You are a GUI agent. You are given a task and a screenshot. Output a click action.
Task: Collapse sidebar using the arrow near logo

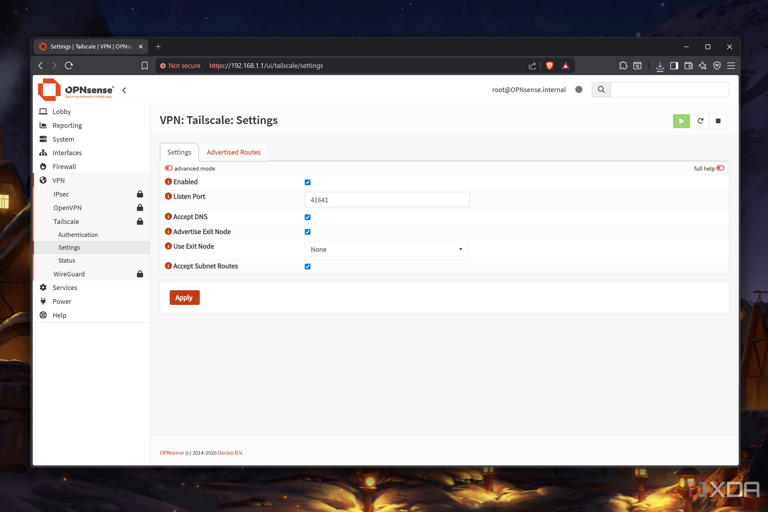pos(124,90)
